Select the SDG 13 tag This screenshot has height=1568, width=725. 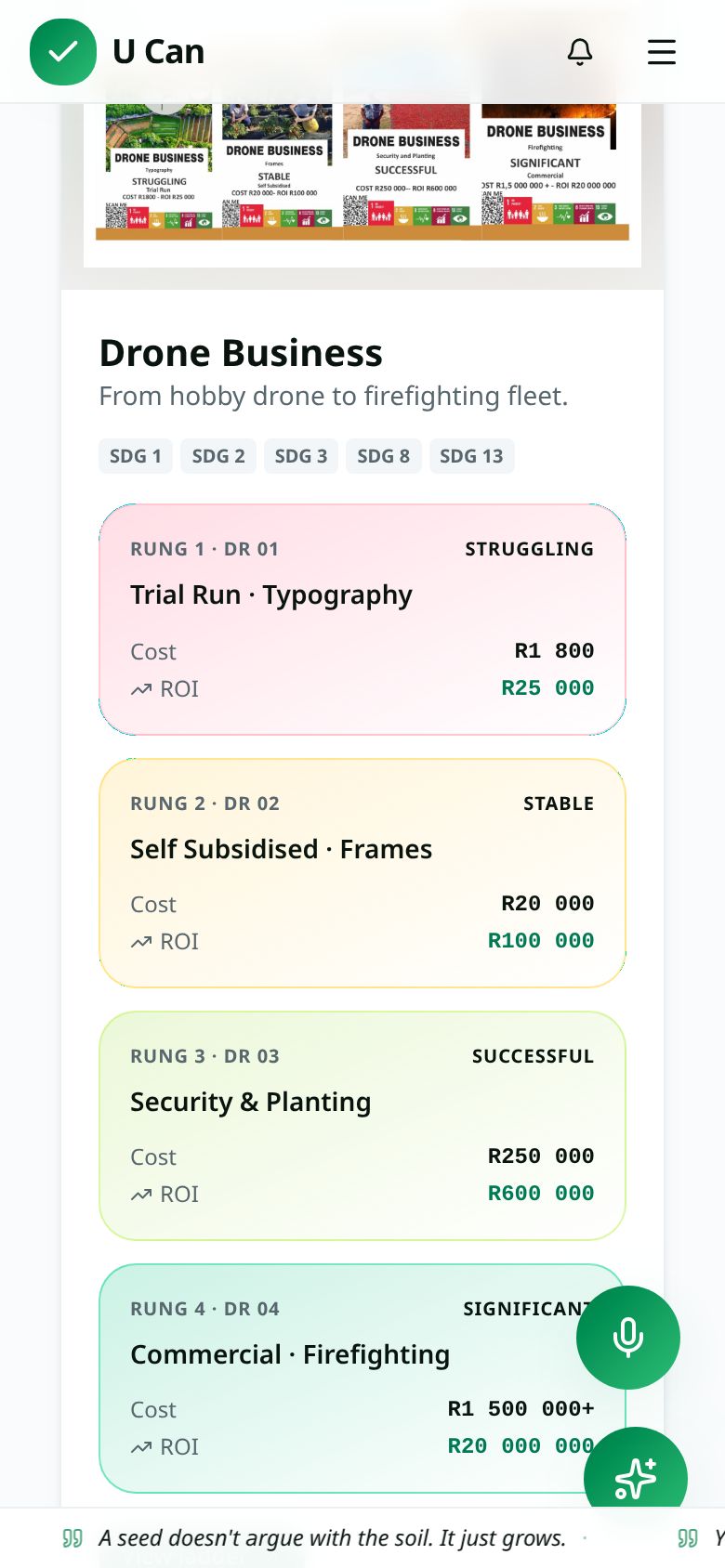point(471,456)
